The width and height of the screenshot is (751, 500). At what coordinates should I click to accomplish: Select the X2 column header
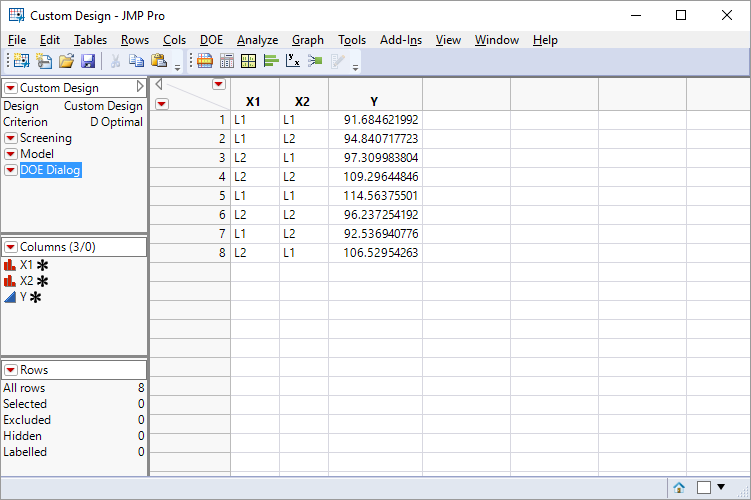tap(304, 95)
